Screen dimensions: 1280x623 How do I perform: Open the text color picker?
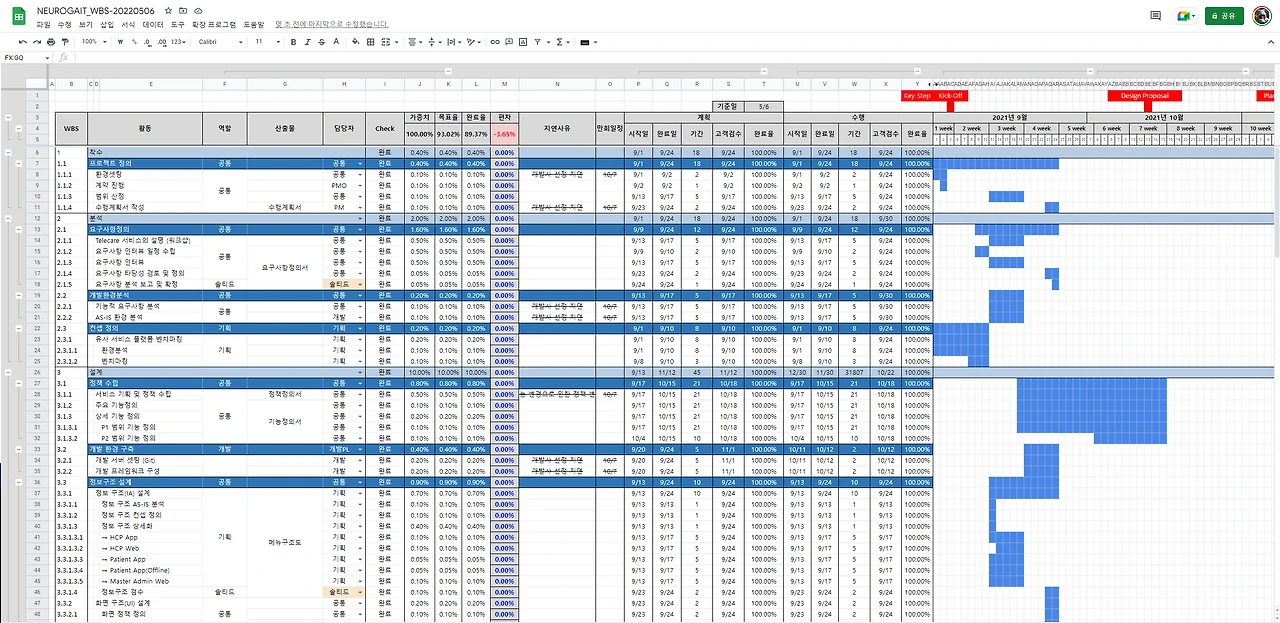click(x=336, y=42)
